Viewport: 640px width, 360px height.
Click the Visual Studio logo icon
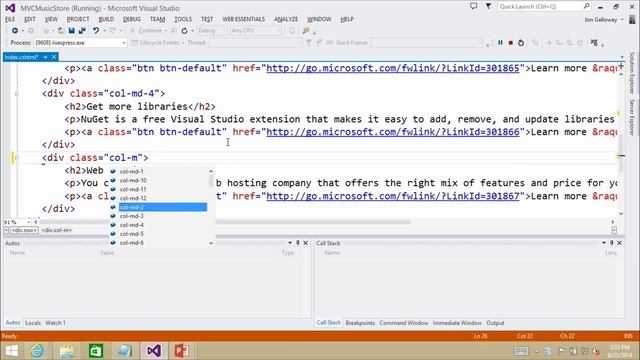10,8
